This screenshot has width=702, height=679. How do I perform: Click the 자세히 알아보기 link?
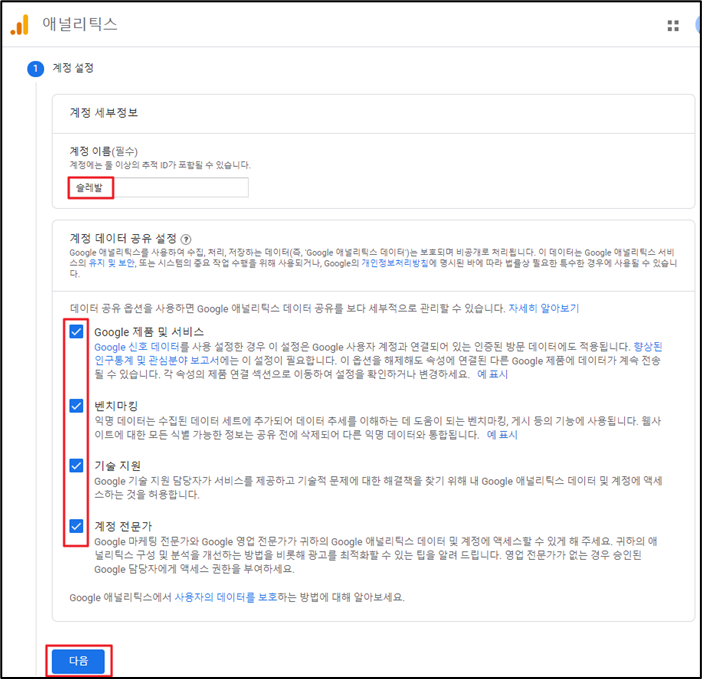(544, 308)
